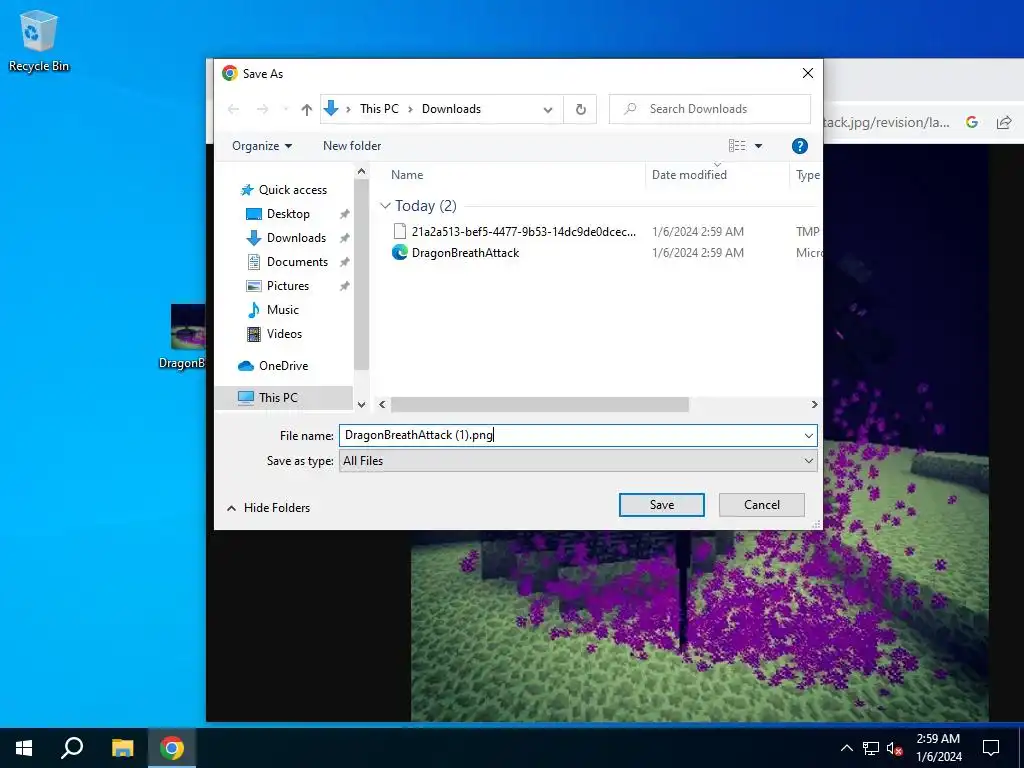
Task: Open the view options dropdown arrow
Action: coord(759,146)
